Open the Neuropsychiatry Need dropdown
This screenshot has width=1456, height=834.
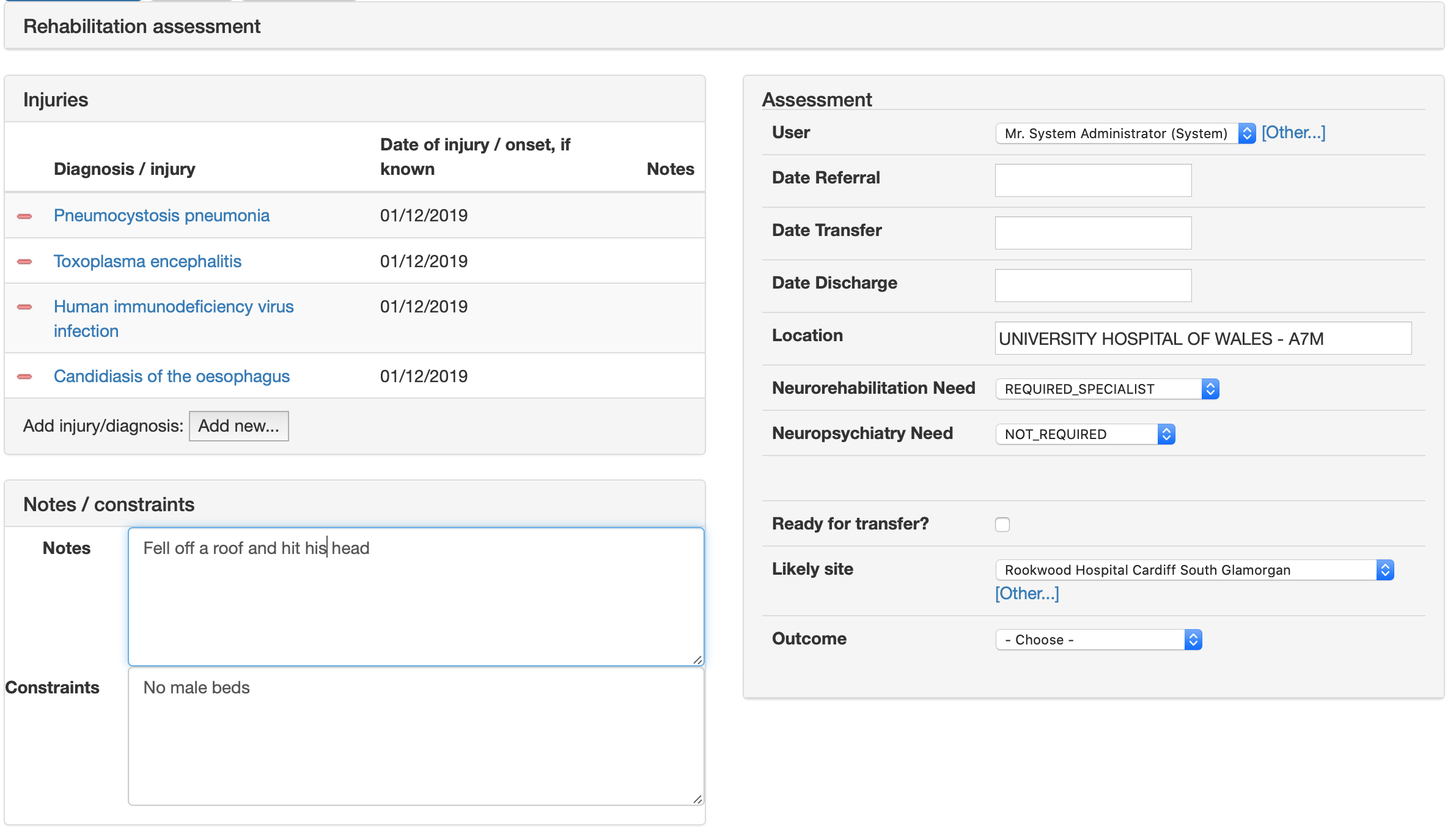click(1085, 434)
